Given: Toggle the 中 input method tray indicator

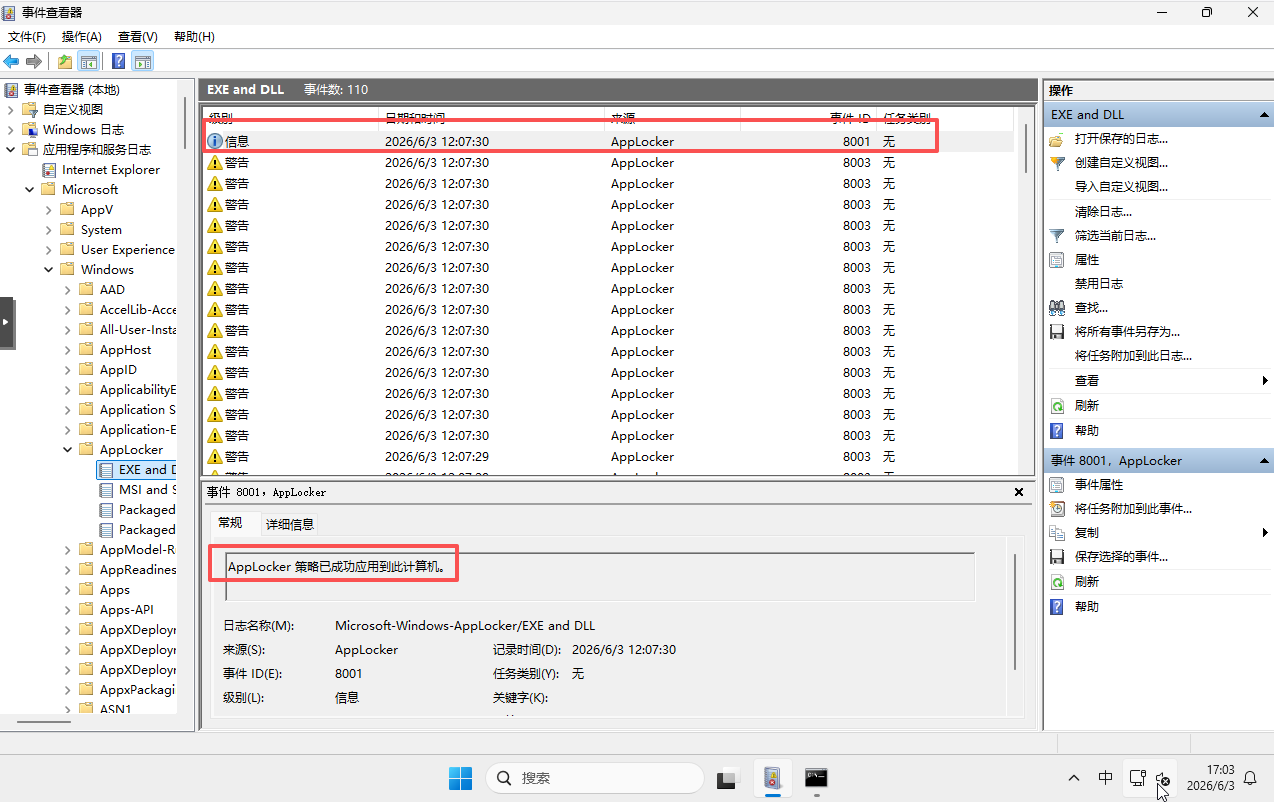Looking at the screenshot, I should (x=1105, y=778).
